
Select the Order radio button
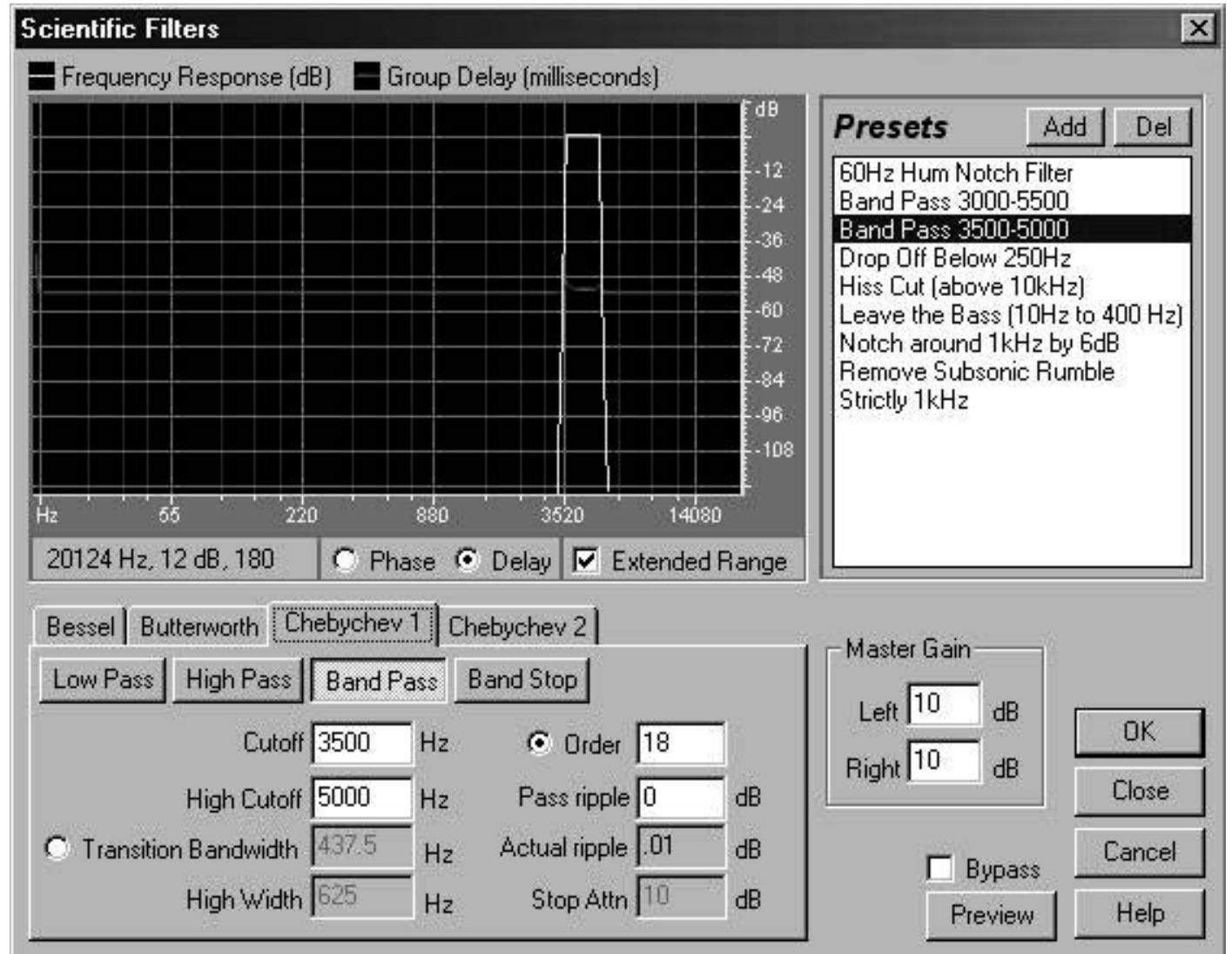[x=540, y=743]
